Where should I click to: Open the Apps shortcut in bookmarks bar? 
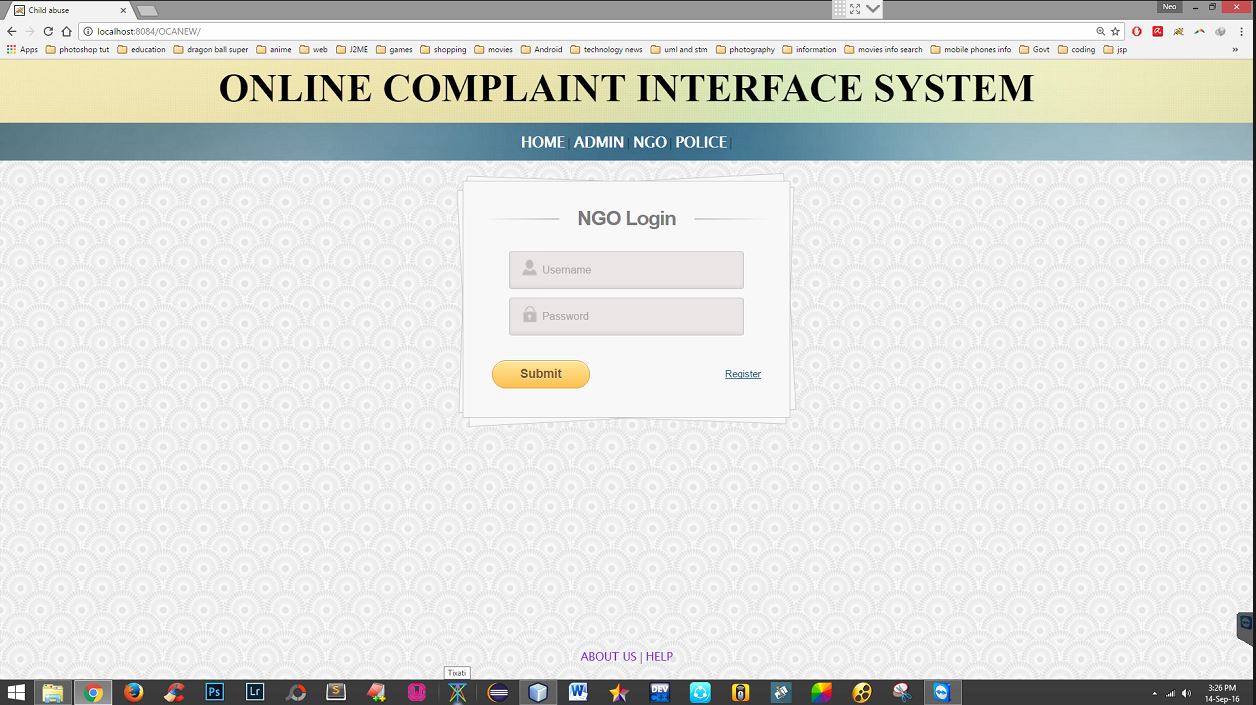[22, 49]
